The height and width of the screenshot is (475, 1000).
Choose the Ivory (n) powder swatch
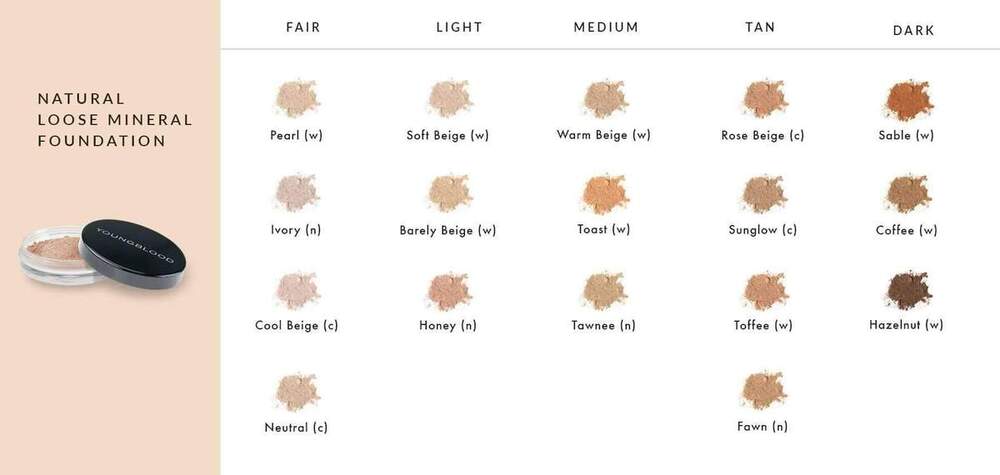click(295, 194)
